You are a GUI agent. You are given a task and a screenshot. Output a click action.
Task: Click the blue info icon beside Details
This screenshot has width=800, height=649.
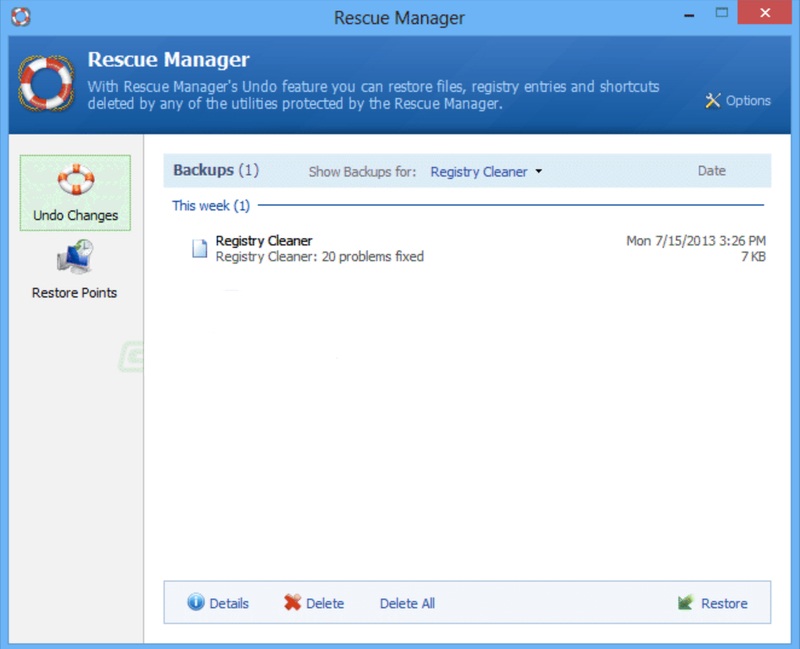[x=196, y=603]
